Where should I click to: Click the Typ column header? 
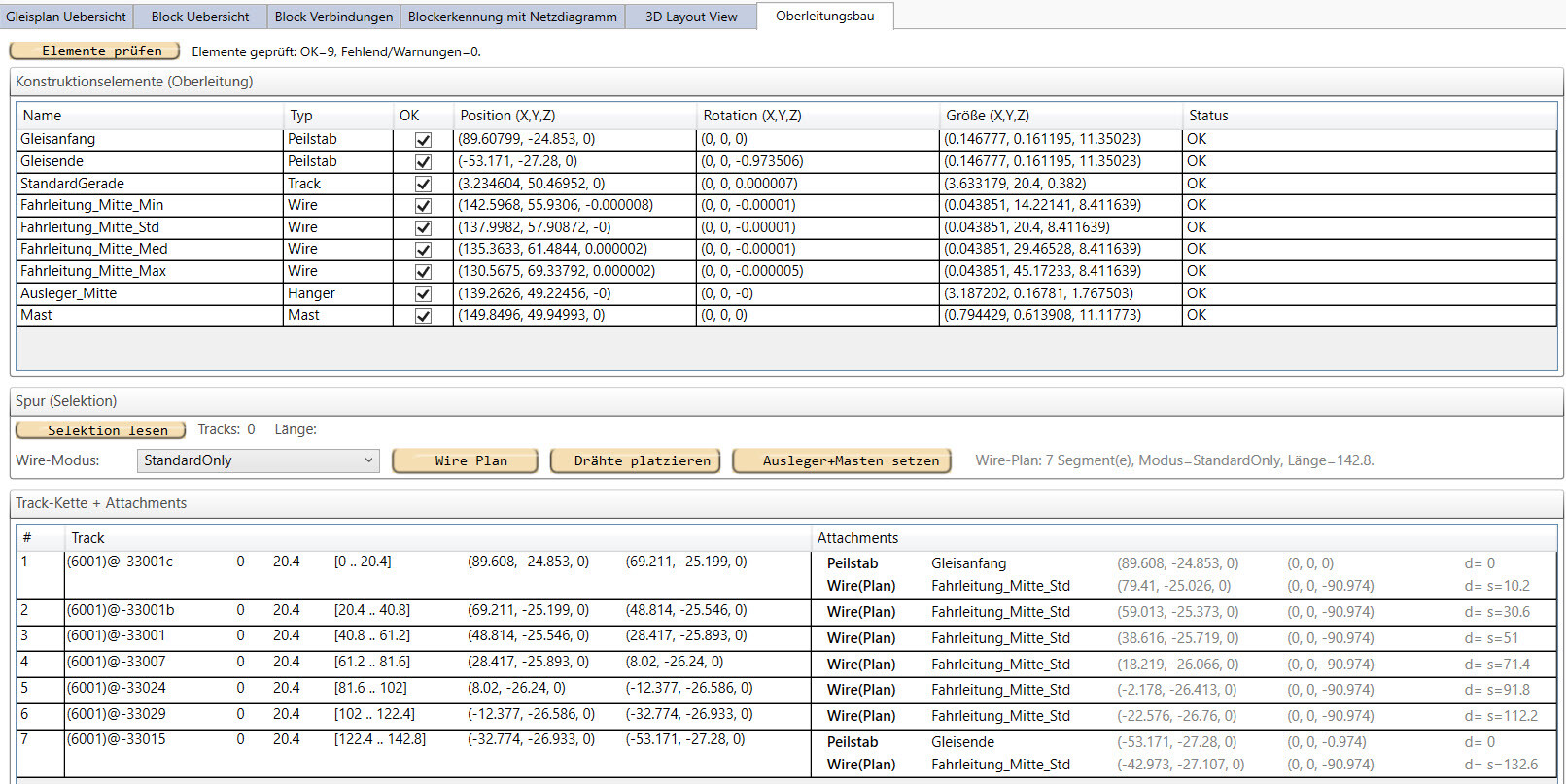[x=301, y=116]
